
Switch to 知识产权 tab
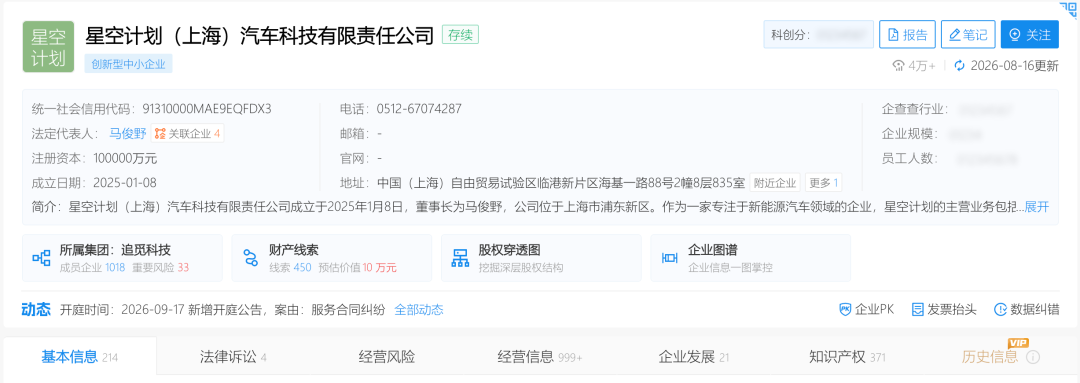(x=847, y=357)
